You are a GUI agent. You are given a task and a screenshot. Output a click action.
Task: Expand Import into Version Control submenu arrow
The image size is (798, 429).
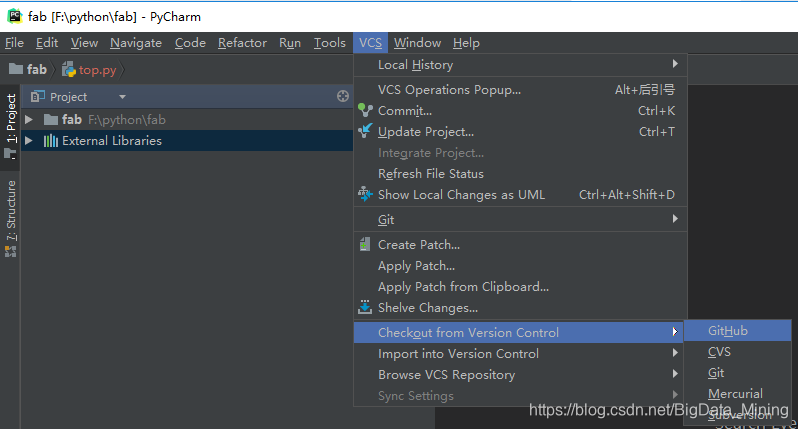point(675,353)
